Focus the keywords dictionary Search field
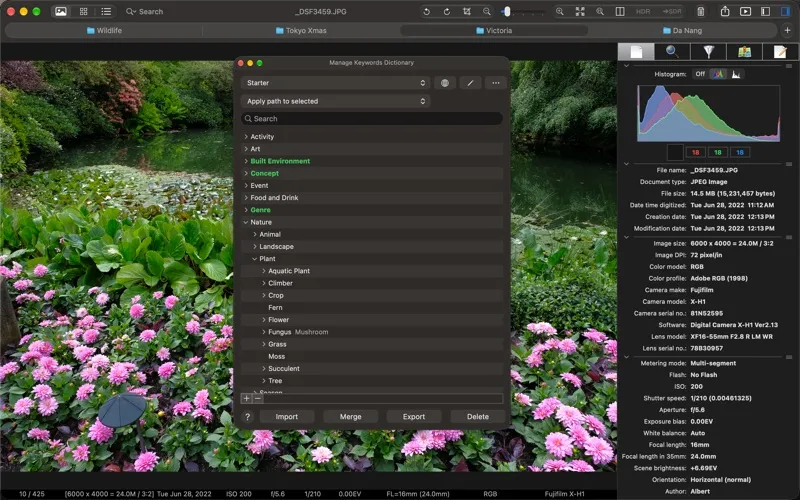 point(372,118)
